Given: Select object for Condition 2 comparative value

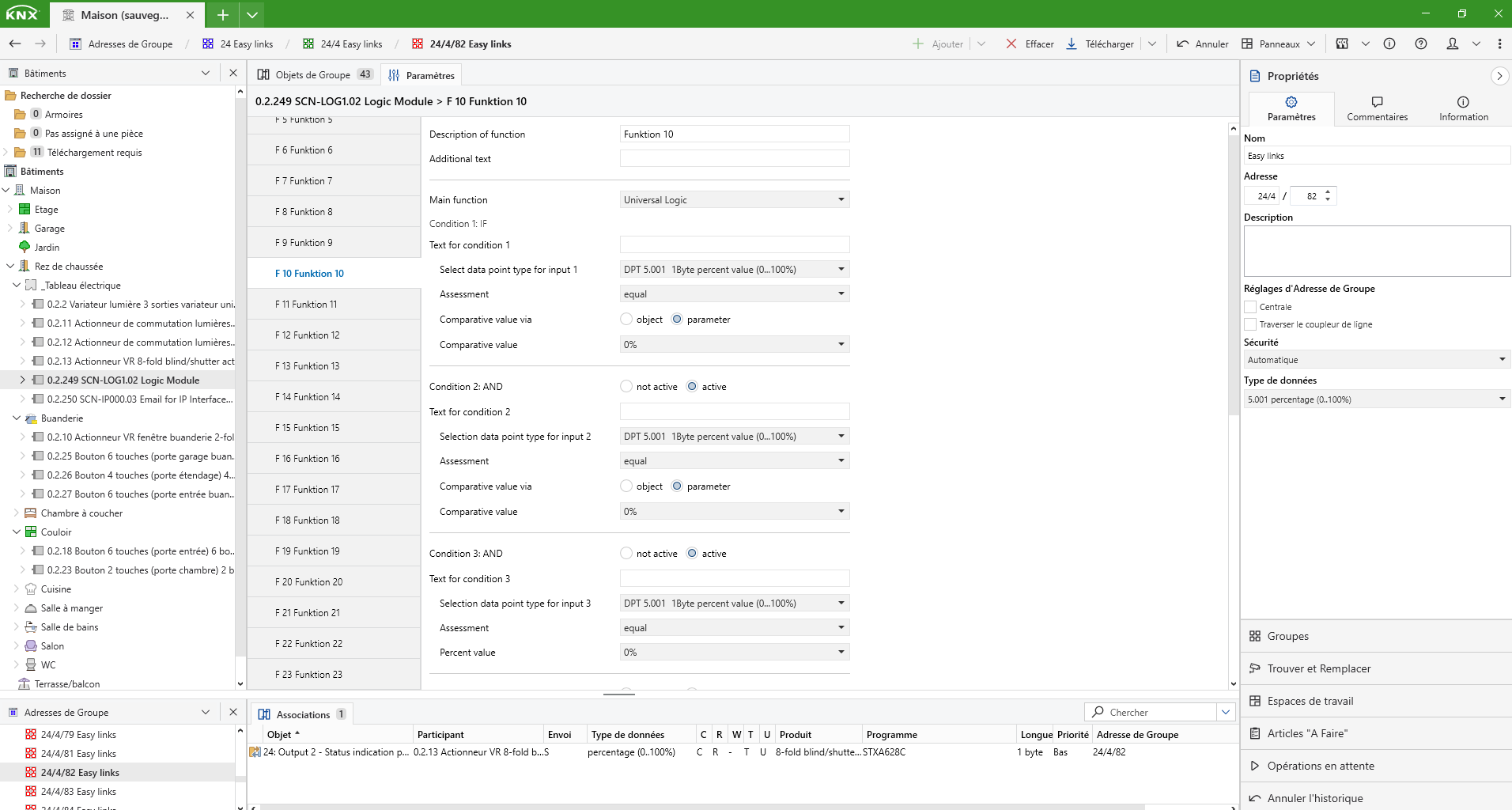Looking at the screenshot, I should 626,486.
